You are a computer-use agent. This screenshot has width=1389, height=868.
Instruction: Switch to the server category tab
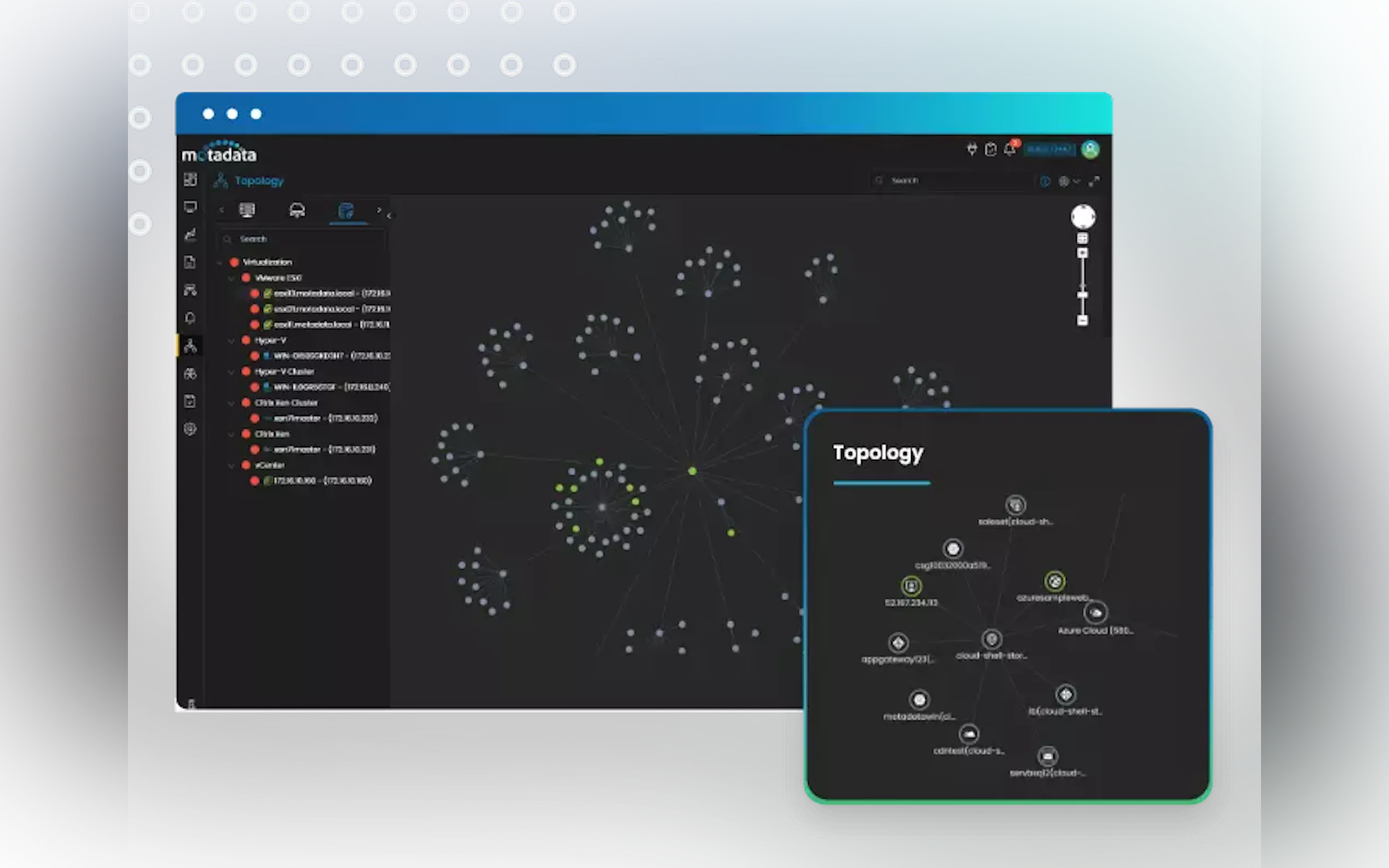[247, 210]
